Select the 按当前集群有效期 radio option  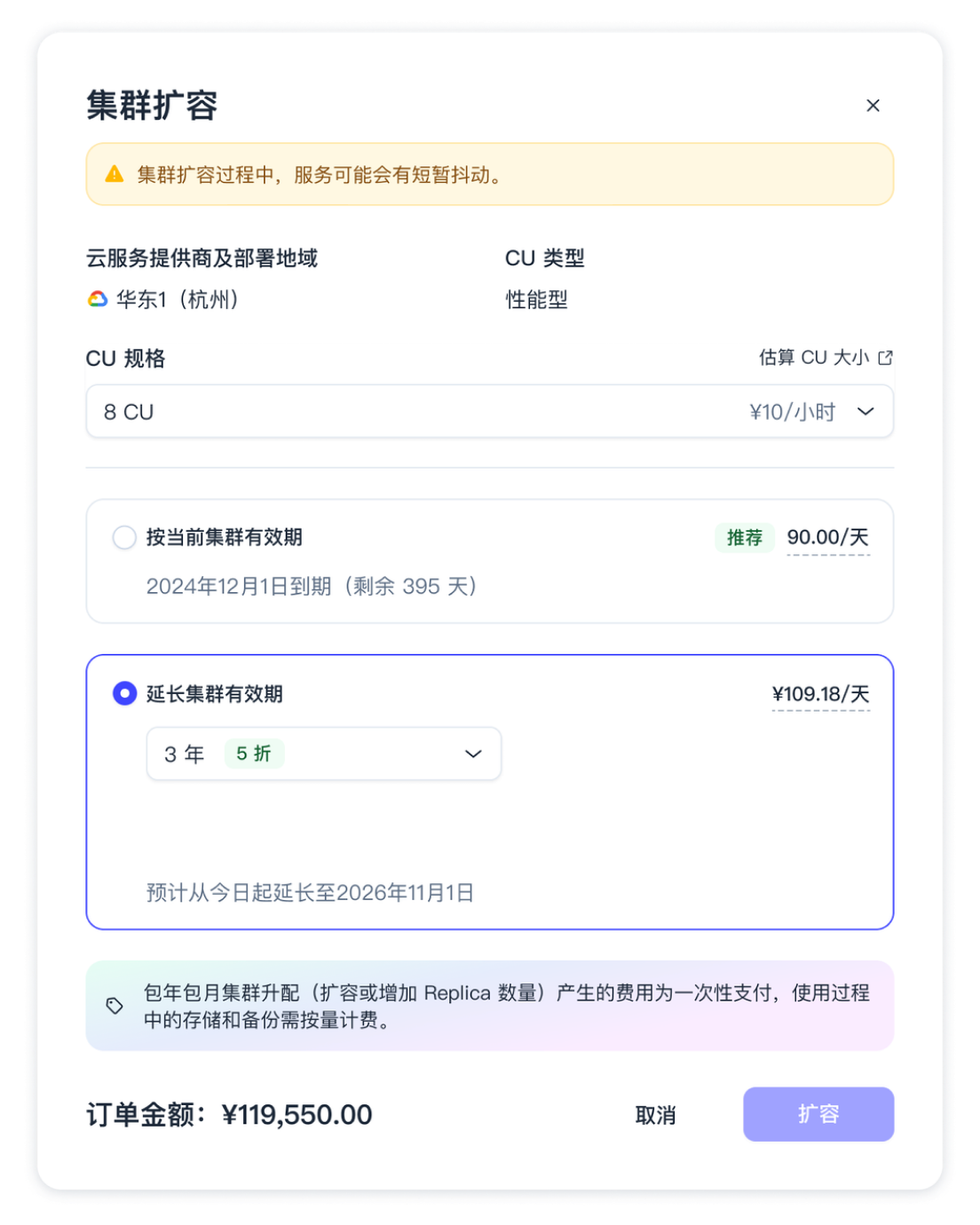[x=124, y=538]
